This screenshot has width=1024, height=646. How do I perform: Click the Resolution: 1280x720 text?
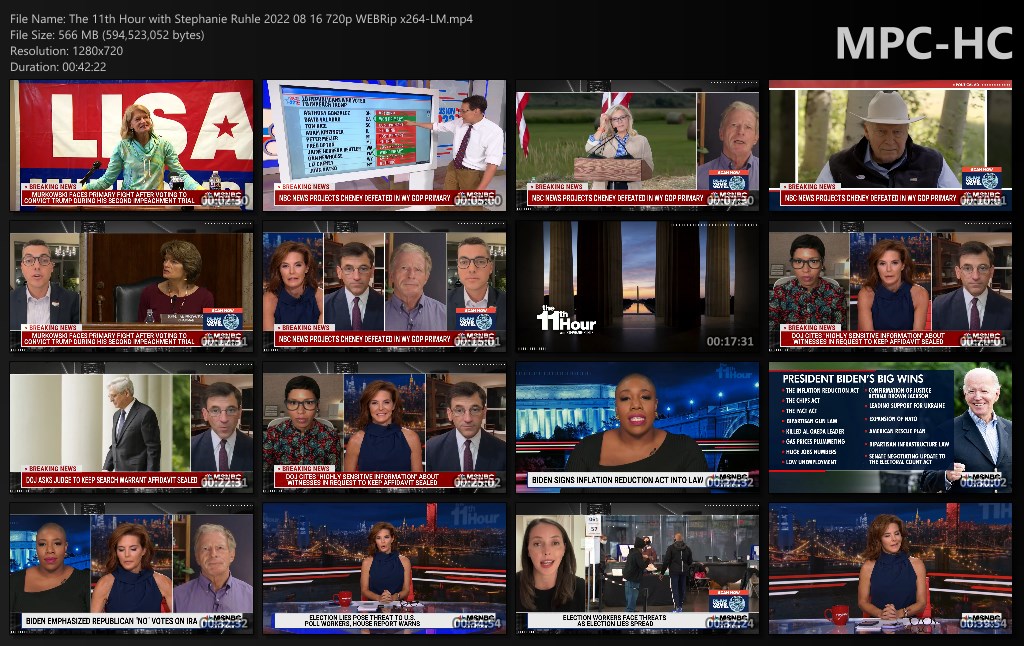tap(67, 51)
